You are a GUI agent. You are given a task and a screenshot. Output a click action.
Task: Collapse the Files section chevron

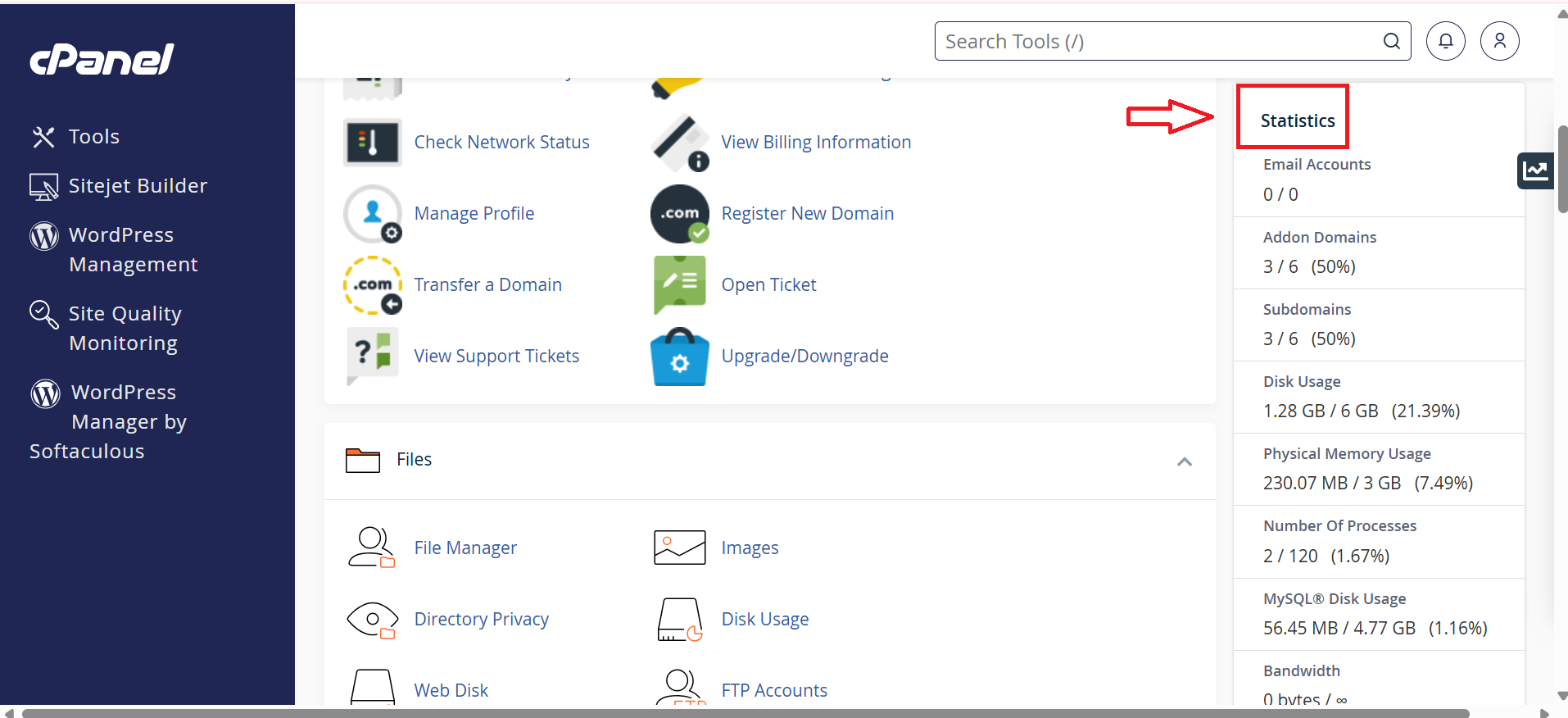(x=1184, y=461)
